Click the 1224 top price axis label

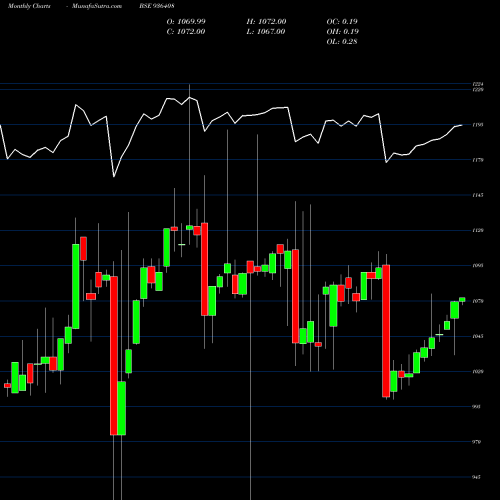[478, 84]
